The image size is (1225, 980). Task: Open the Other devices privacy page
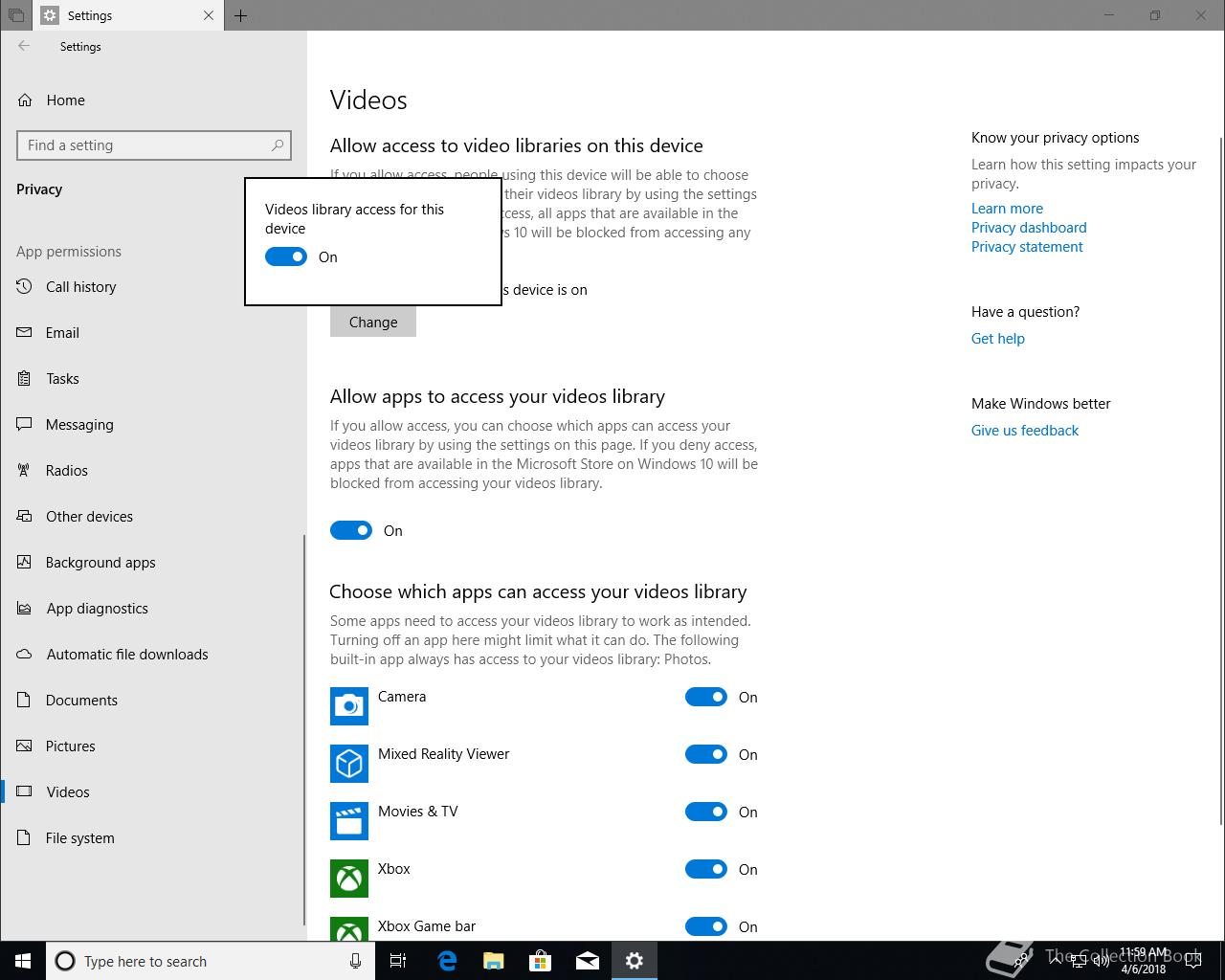click(153, 517)
